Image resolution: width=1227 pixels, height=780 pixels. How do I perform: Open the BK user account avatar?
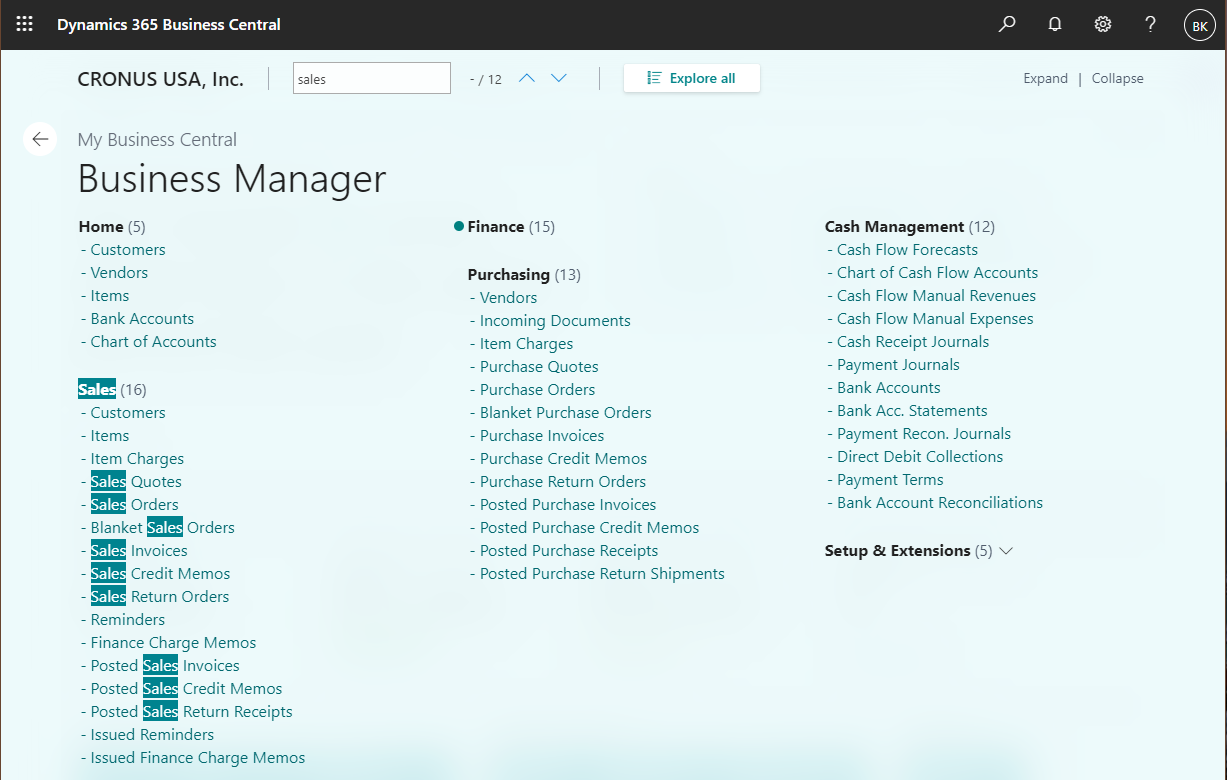[x=1199, y=25]
